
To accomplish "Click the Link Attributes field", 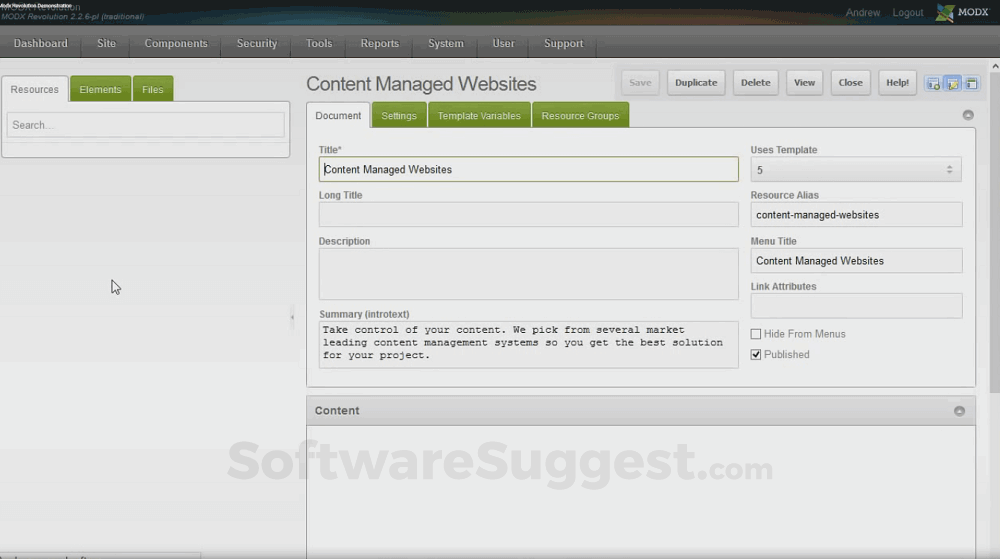I will coord(857,306).
